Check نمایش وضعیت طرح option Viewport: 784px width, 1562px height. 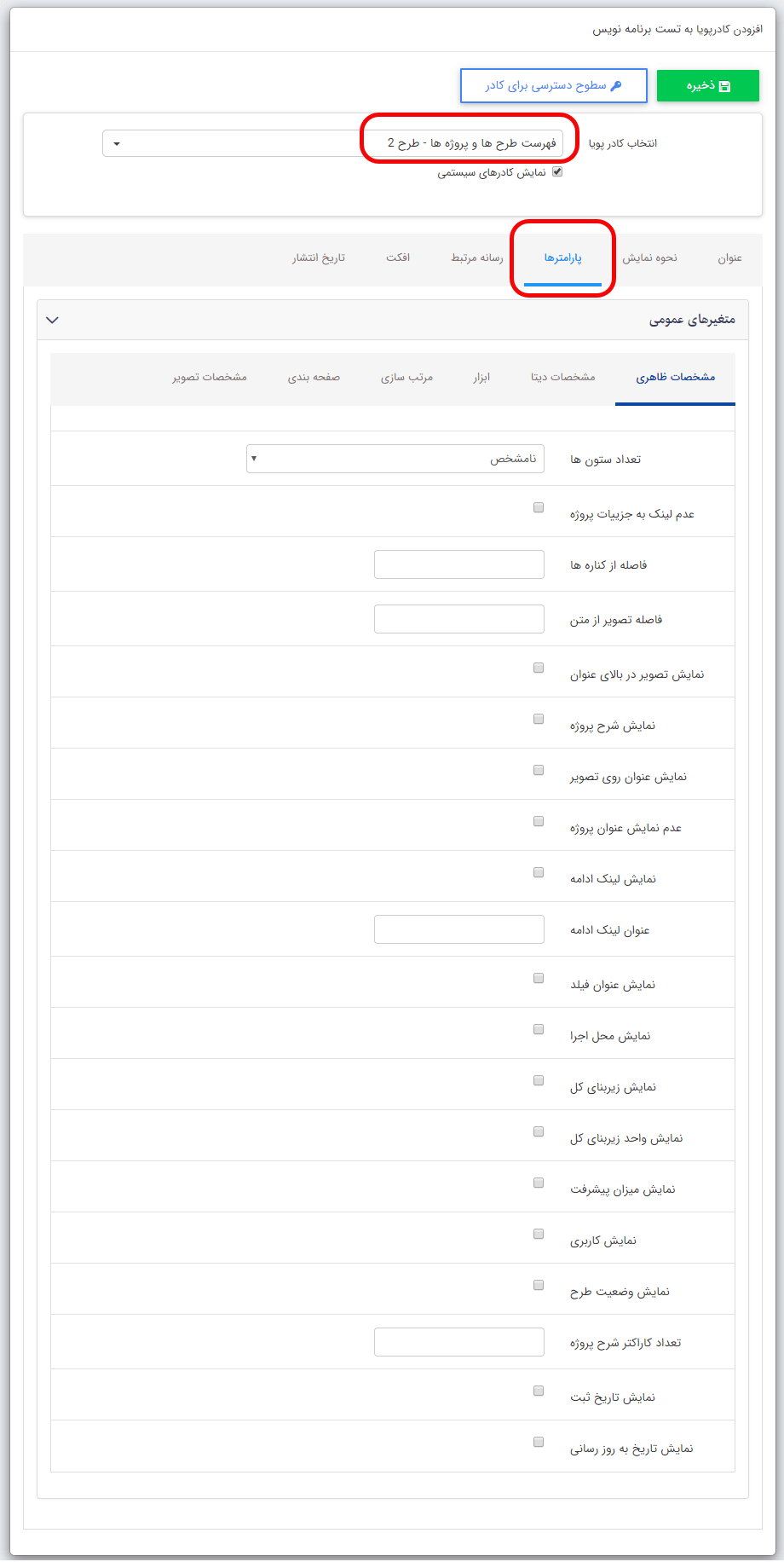[x=538, y=1285]
